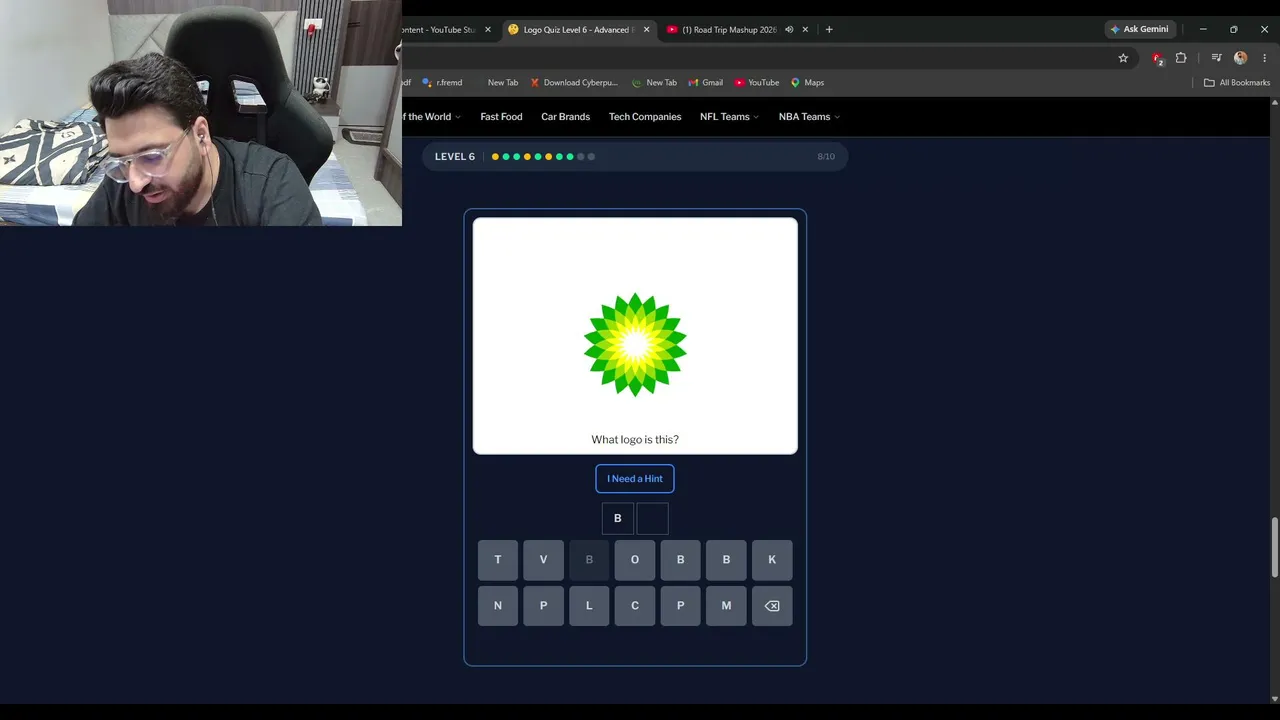Viewport: 1280px width, 720px height.
Task: Open Chrome's three-dot menu
Action: tap(1265, 58)
